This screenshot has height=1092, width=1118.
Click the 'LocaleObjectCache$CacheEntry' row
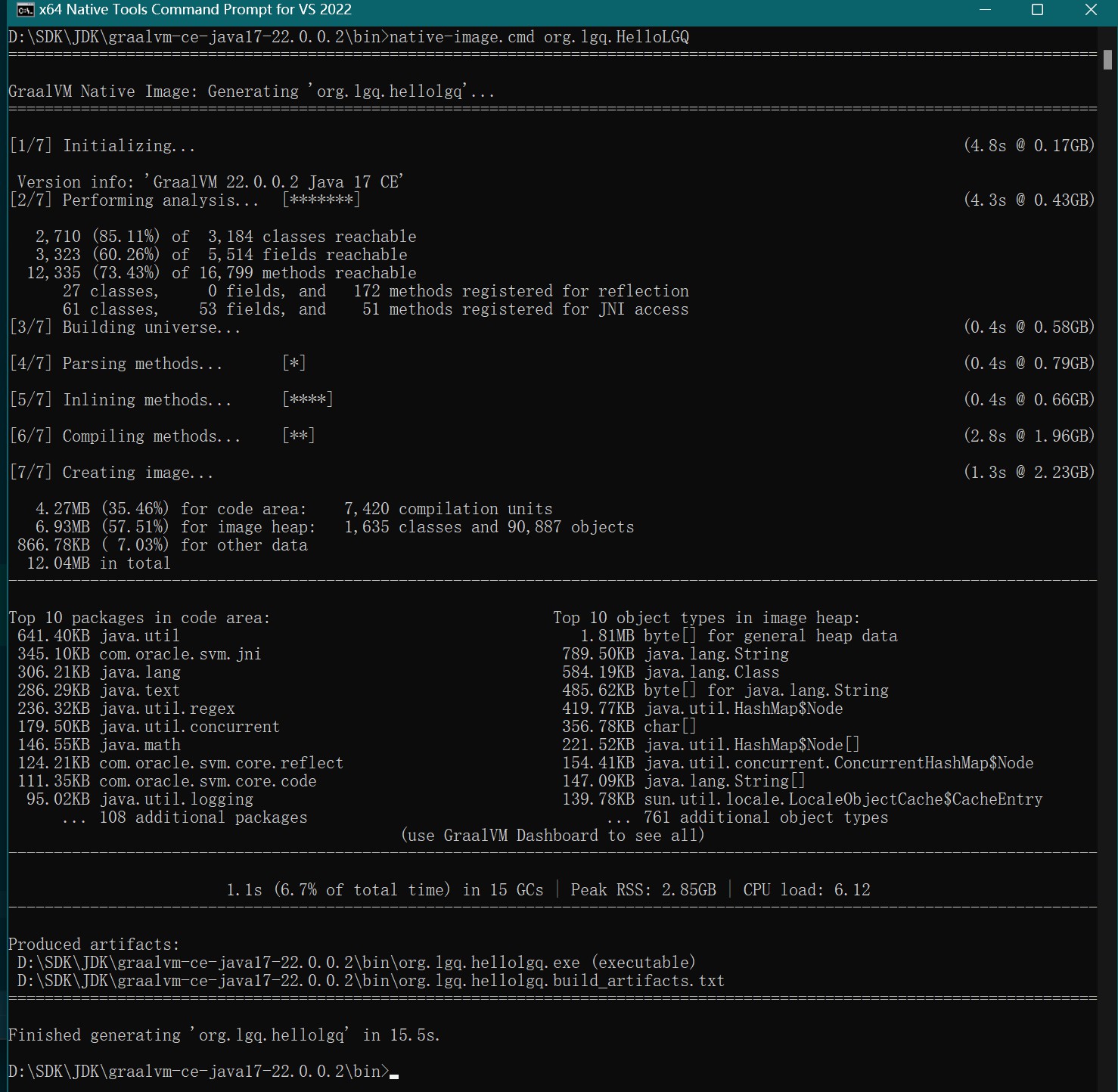[803, 799]
